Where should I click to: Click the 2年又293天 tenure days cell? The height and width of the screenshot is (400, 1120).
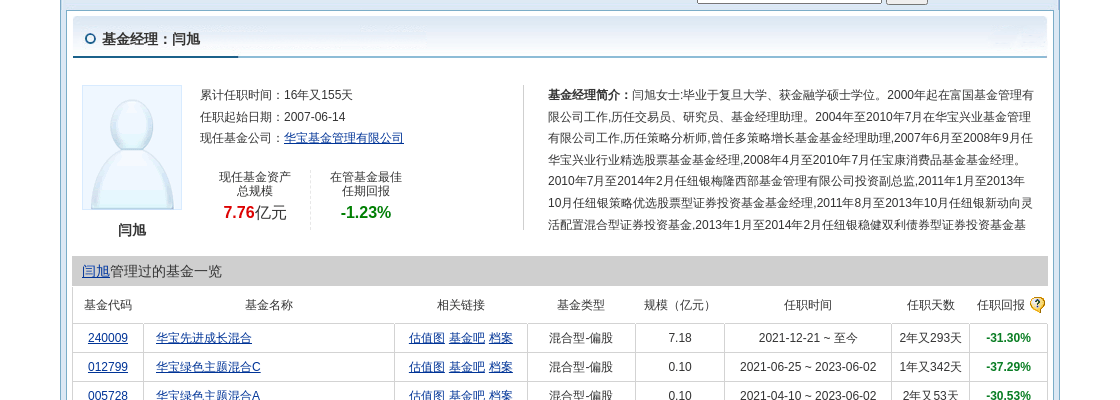(x=931, y=338)
